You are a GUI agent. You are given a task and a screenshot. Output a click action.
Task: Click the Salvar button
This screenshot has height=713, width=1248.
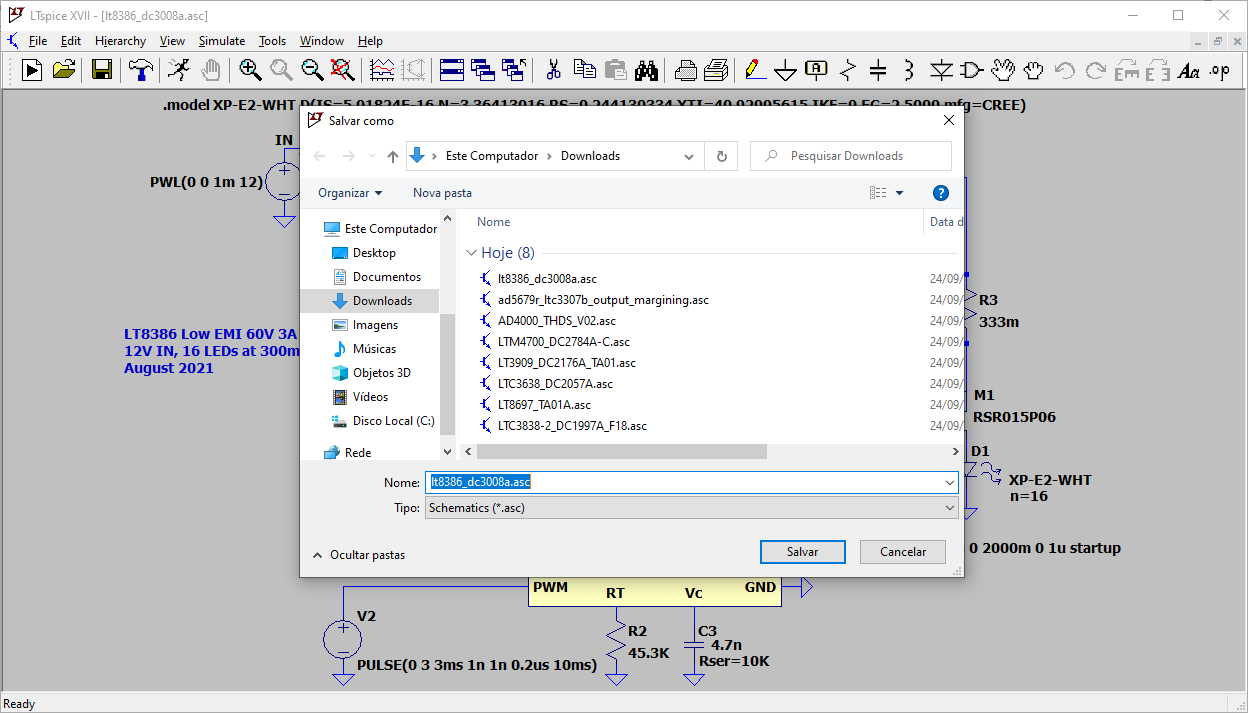[802, 552]
